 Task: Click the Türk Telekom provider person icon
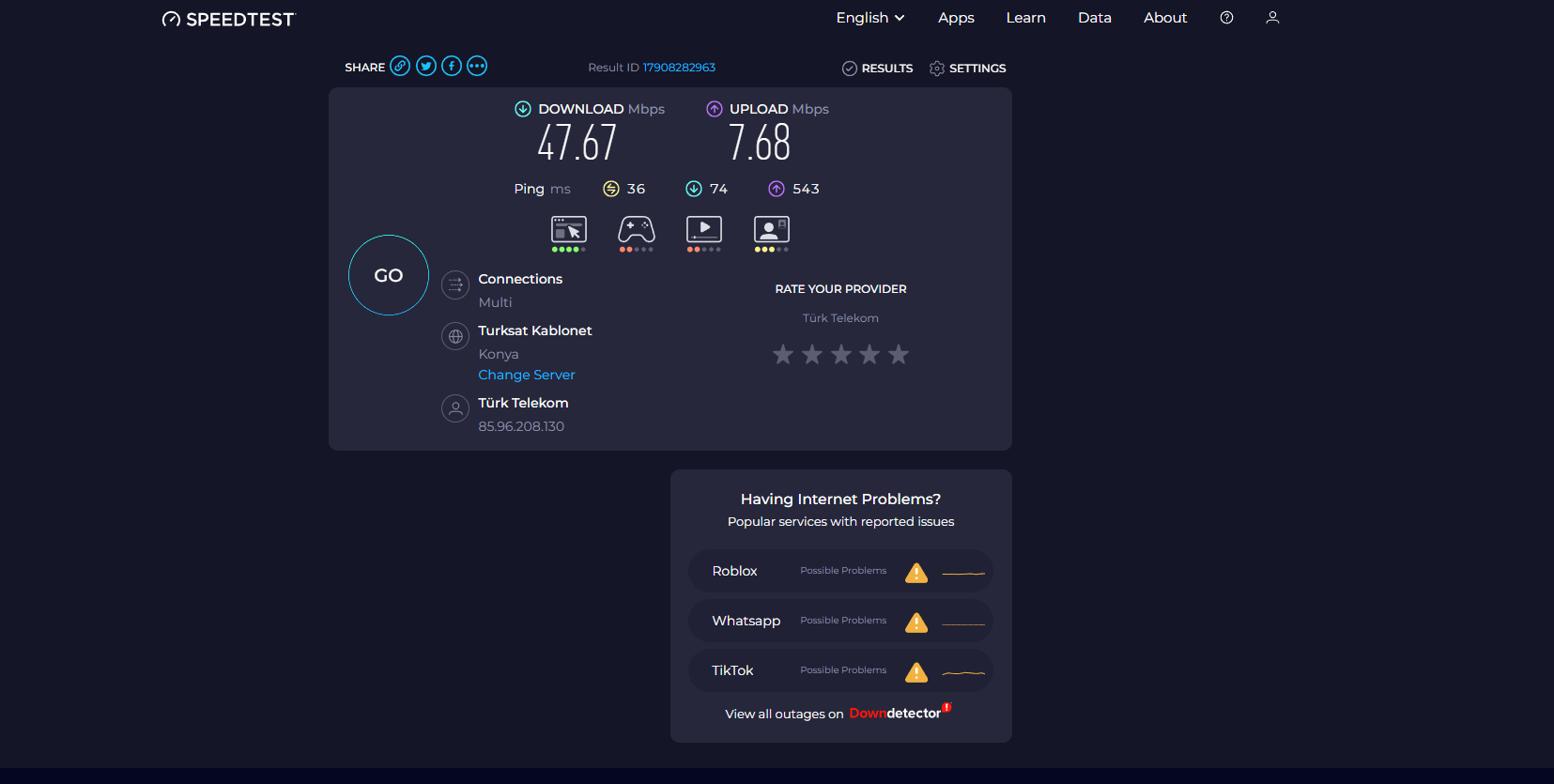tap(455, 408)
